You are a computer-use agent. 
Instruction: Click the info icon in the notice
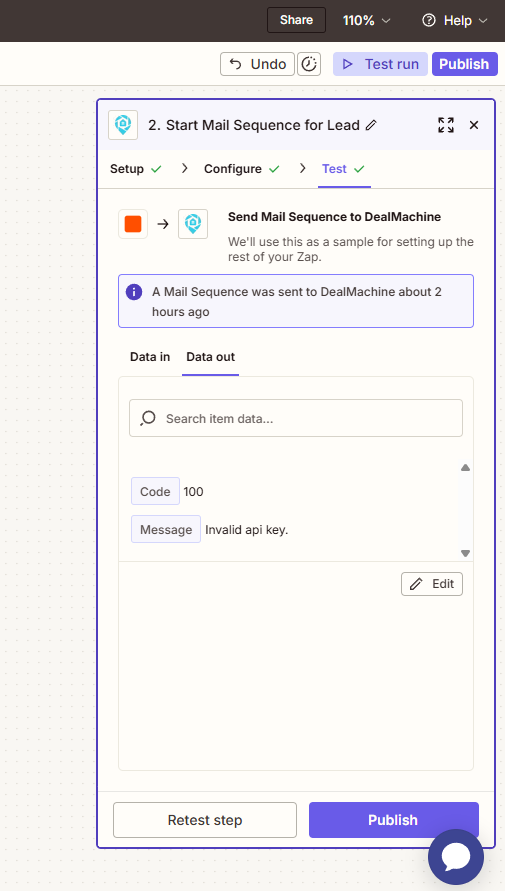[133, 292]
